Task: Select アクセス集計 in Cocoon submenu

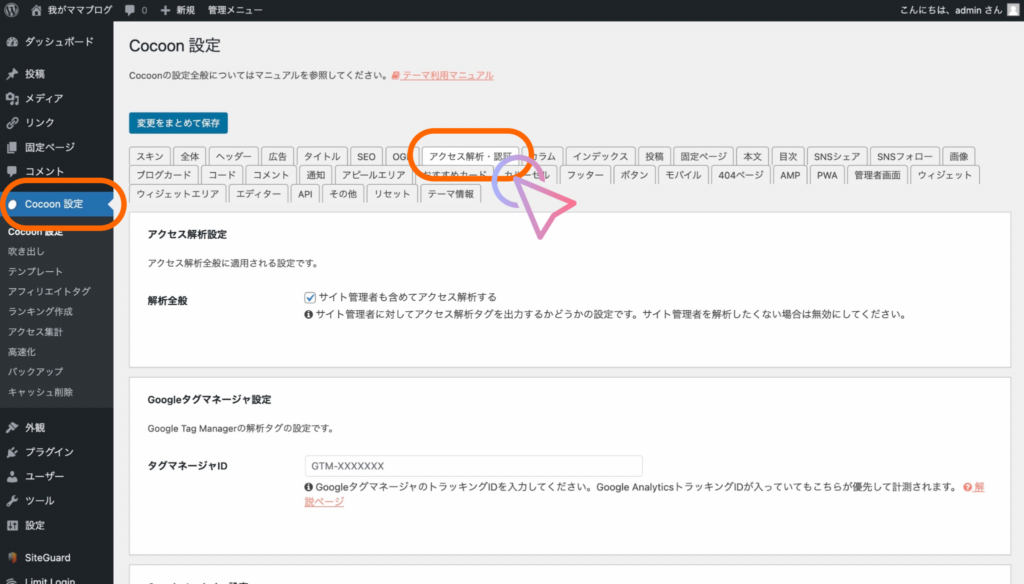Action: click(x=35, y=332)
